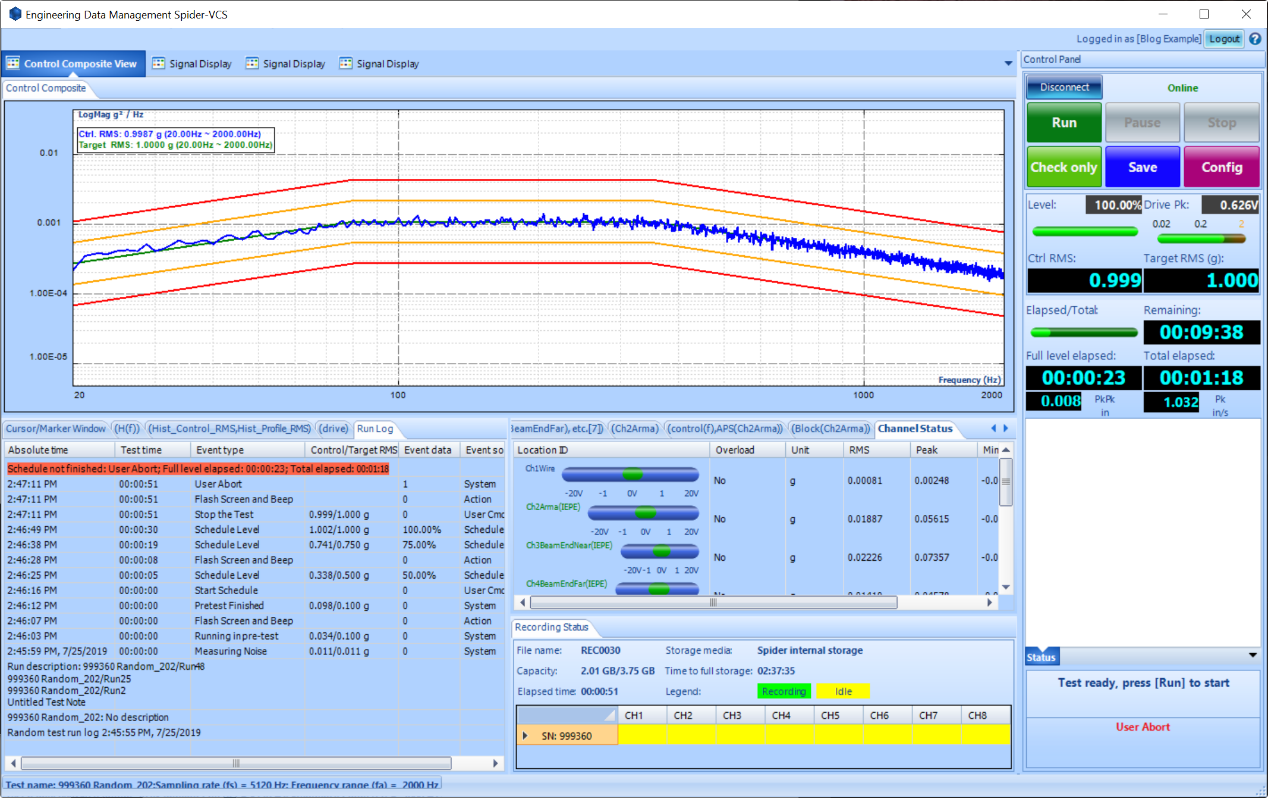
Task: Click the Storage media Spider internal storage text
Action: (x=809, y=650)
